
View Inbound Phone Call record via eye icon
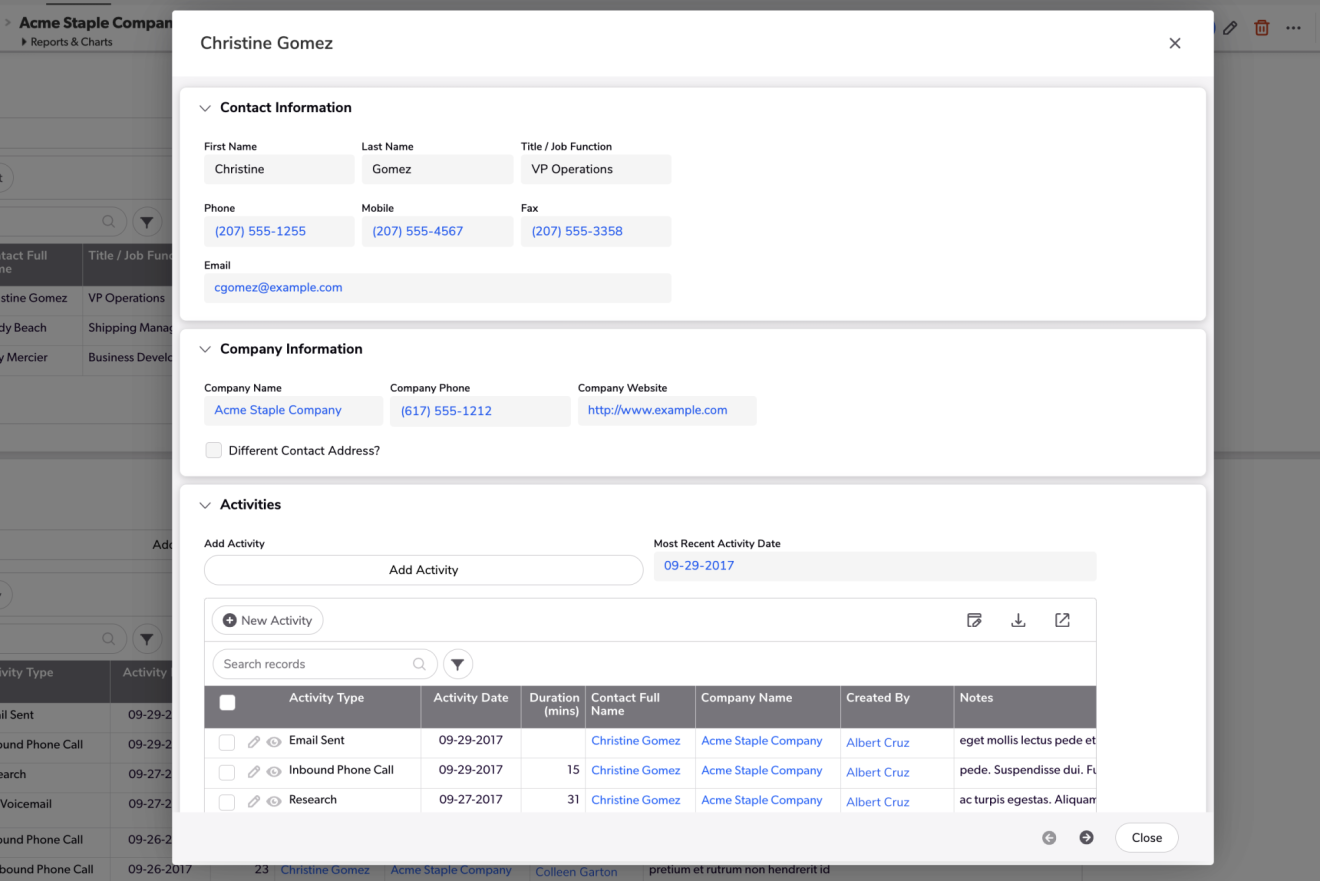(273, 772)
